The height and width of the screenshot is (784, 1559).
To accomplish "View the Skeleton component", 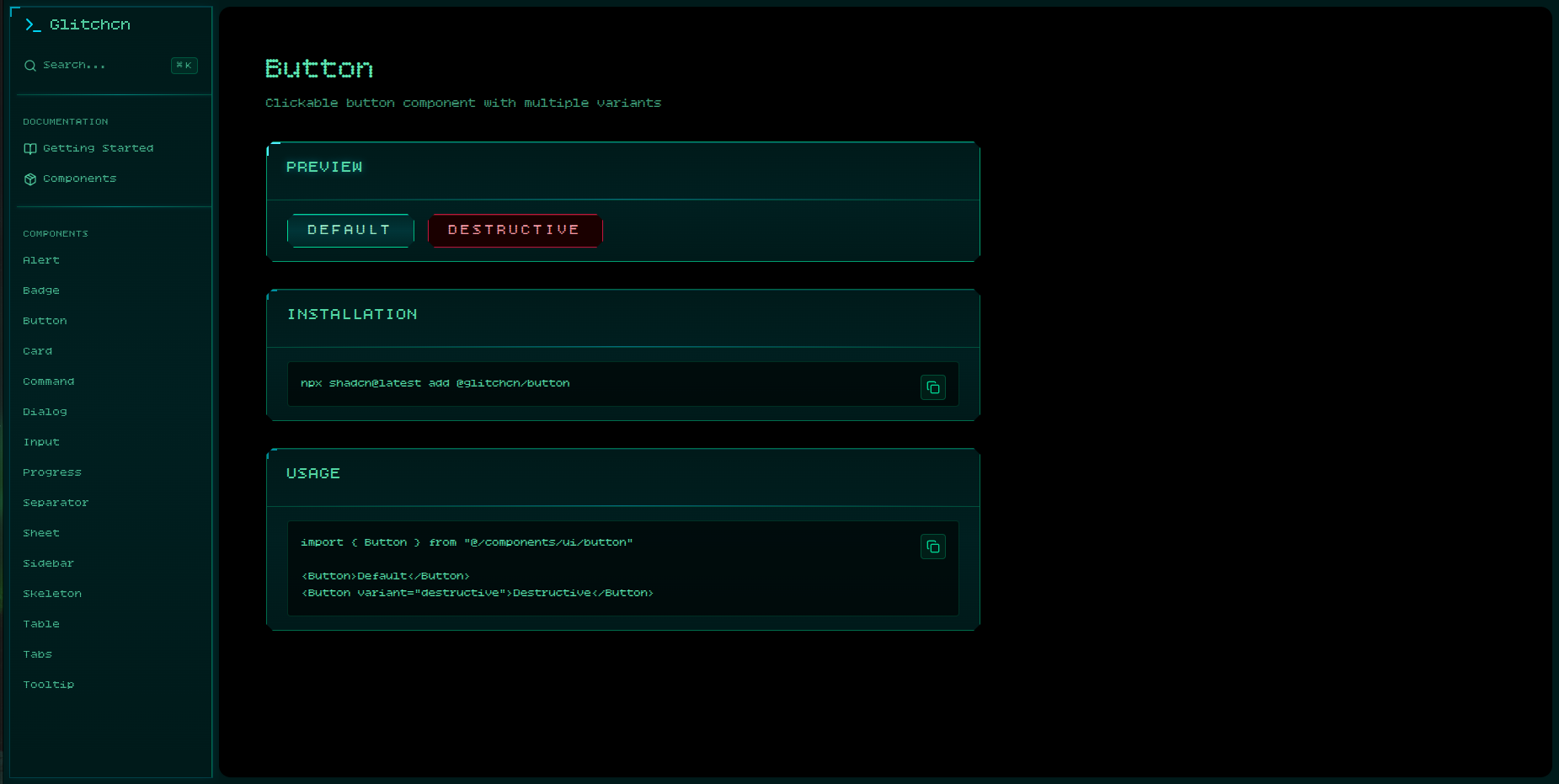I will [52, 594].
